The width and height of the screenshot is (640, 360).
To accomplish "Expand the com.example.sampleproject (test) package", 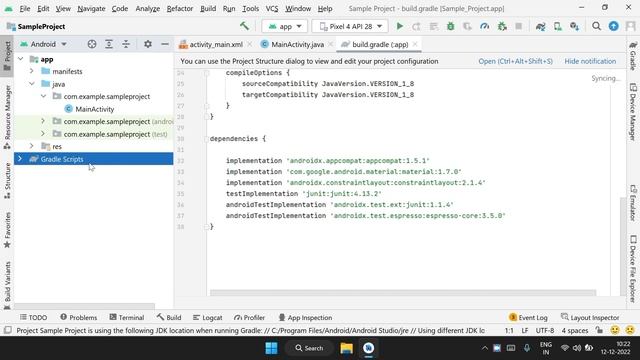I will [x=43, y=133].
